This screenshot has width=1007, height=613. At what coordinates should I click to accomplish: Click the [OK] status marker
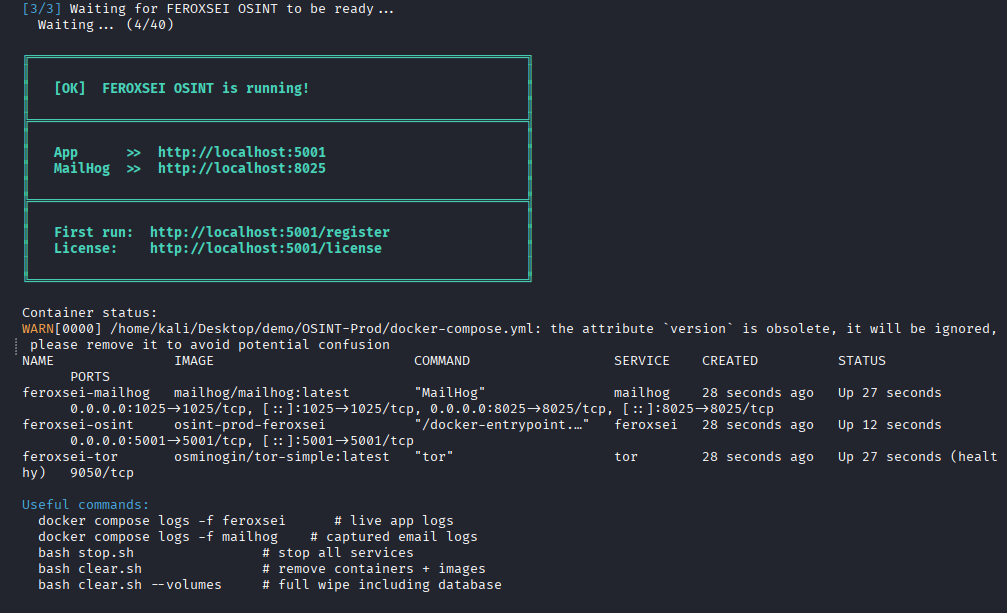click(70, 88)
